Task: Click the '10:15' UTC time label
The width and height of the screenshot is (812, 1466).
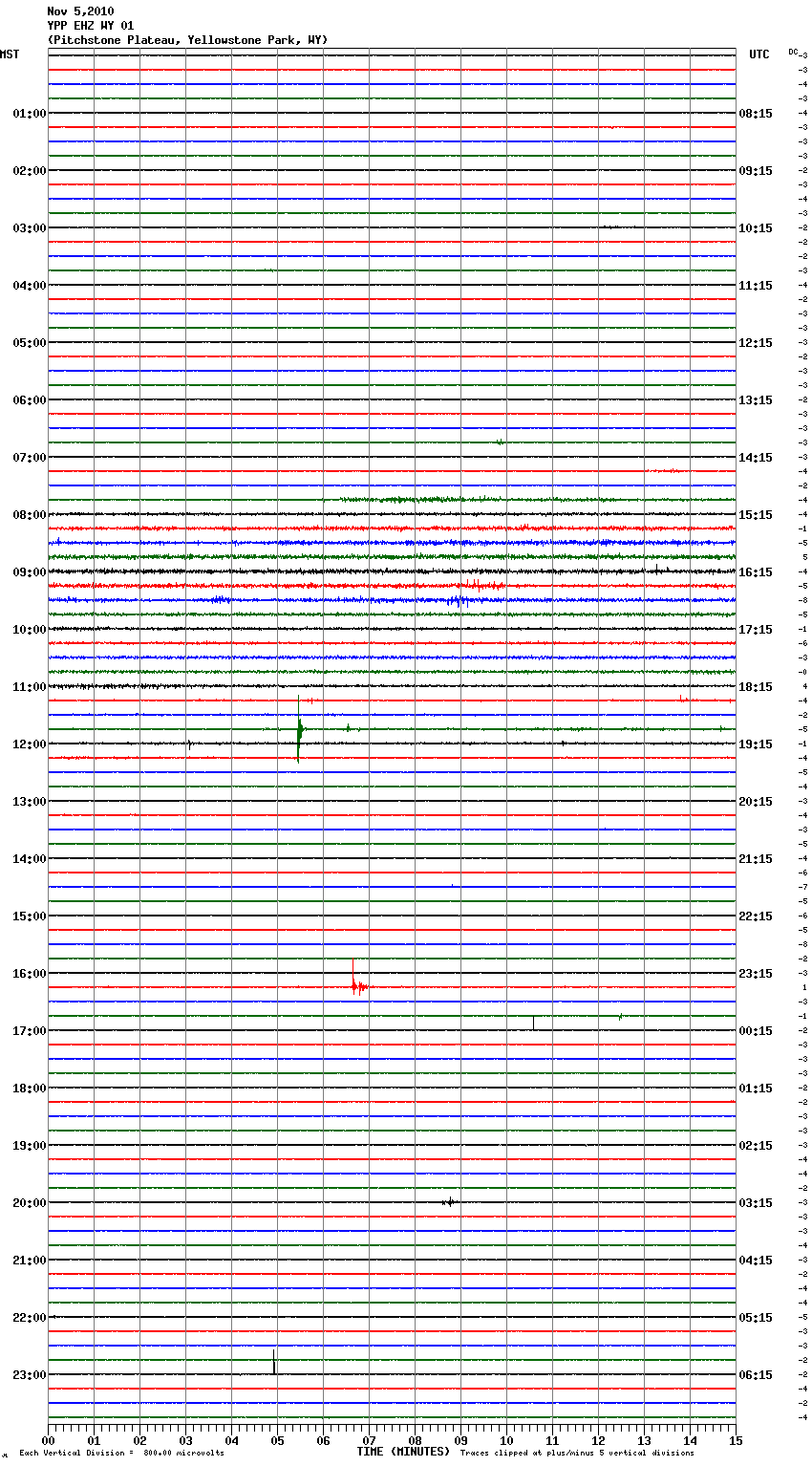Action: tap(756, 228)
